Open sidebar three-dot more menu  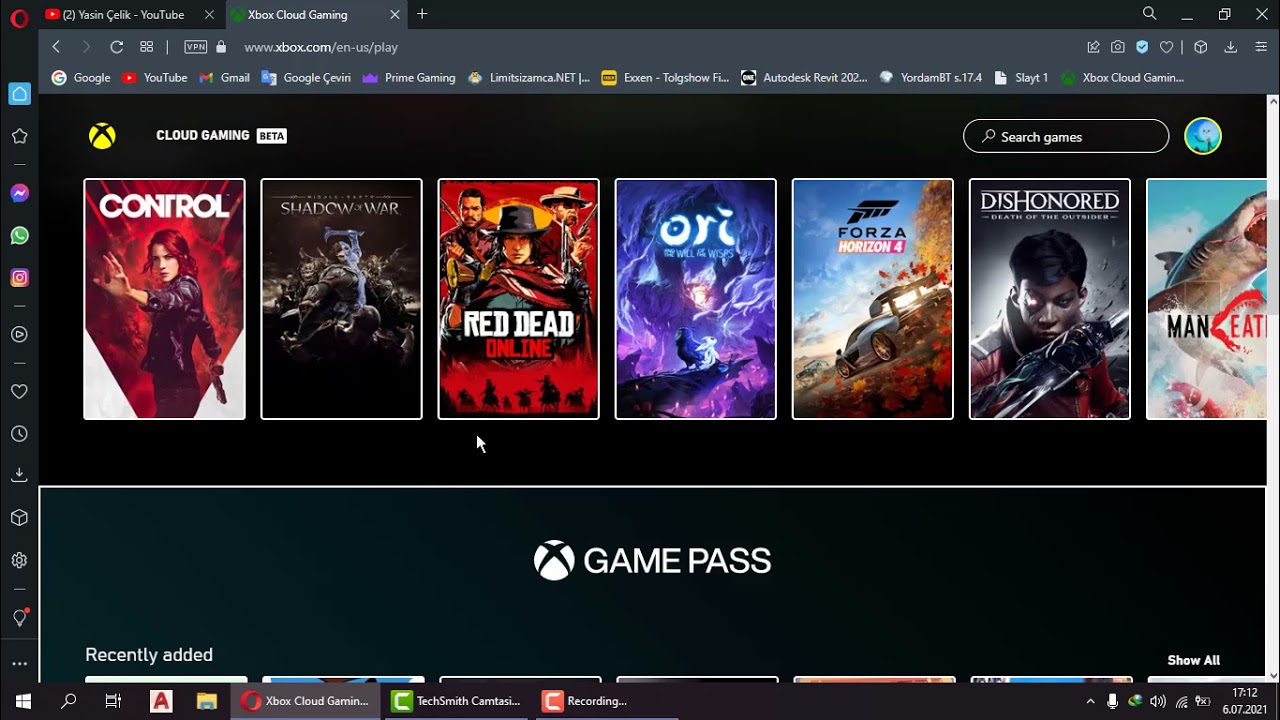[19, 663]
